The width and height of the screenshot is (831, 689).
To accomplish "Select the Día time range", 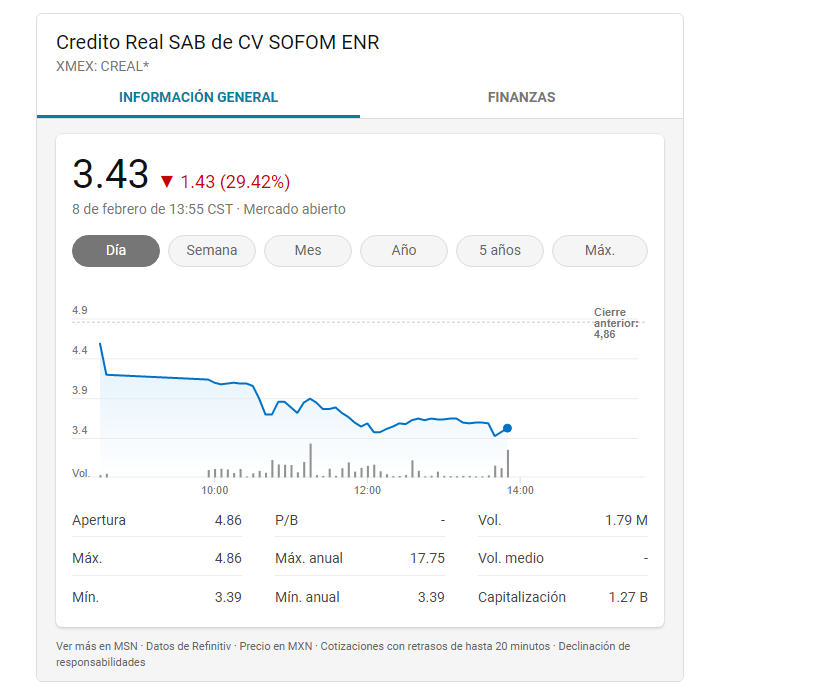I will point(115,251).
